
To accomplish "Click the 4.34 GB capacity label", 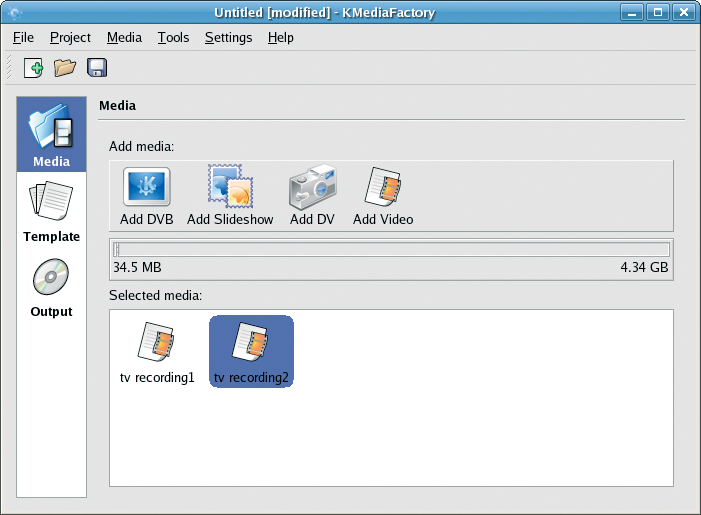I will coord(644,267).
